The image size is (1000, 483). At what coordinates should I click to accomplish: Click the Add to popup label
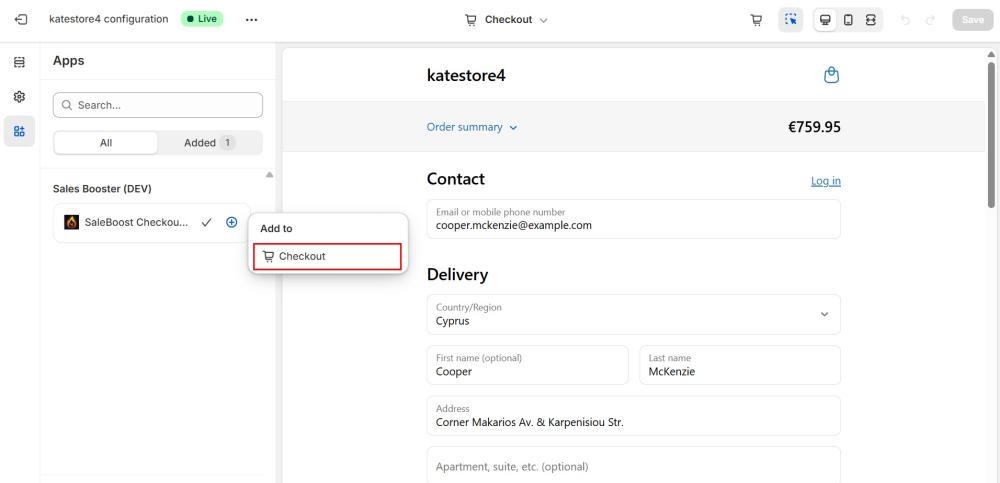pyautogui.click(x=276, y=228)
